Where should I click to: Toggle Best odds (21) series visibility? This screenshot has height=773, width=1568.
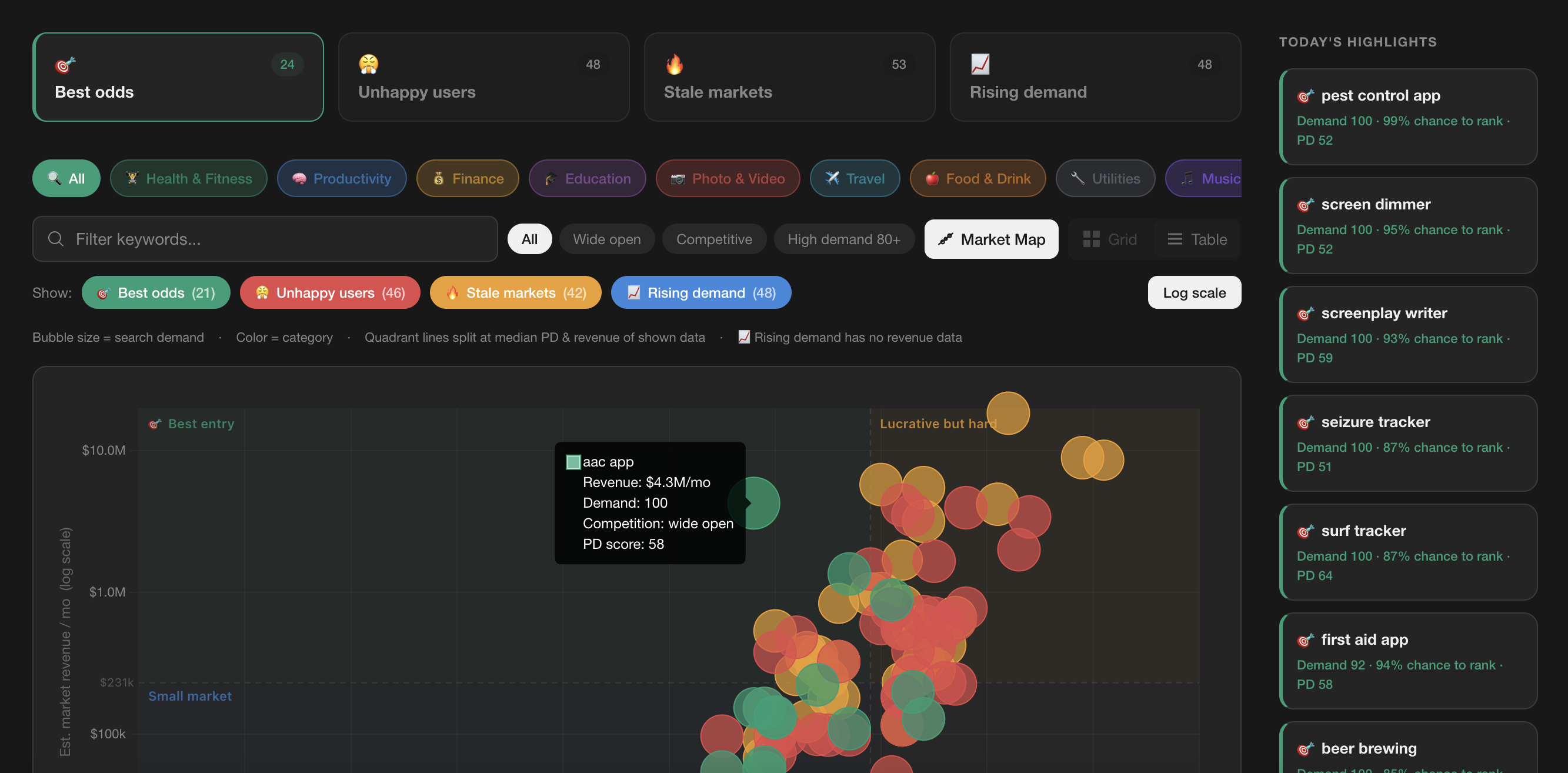pyautogui.click(x=156, y=293)
